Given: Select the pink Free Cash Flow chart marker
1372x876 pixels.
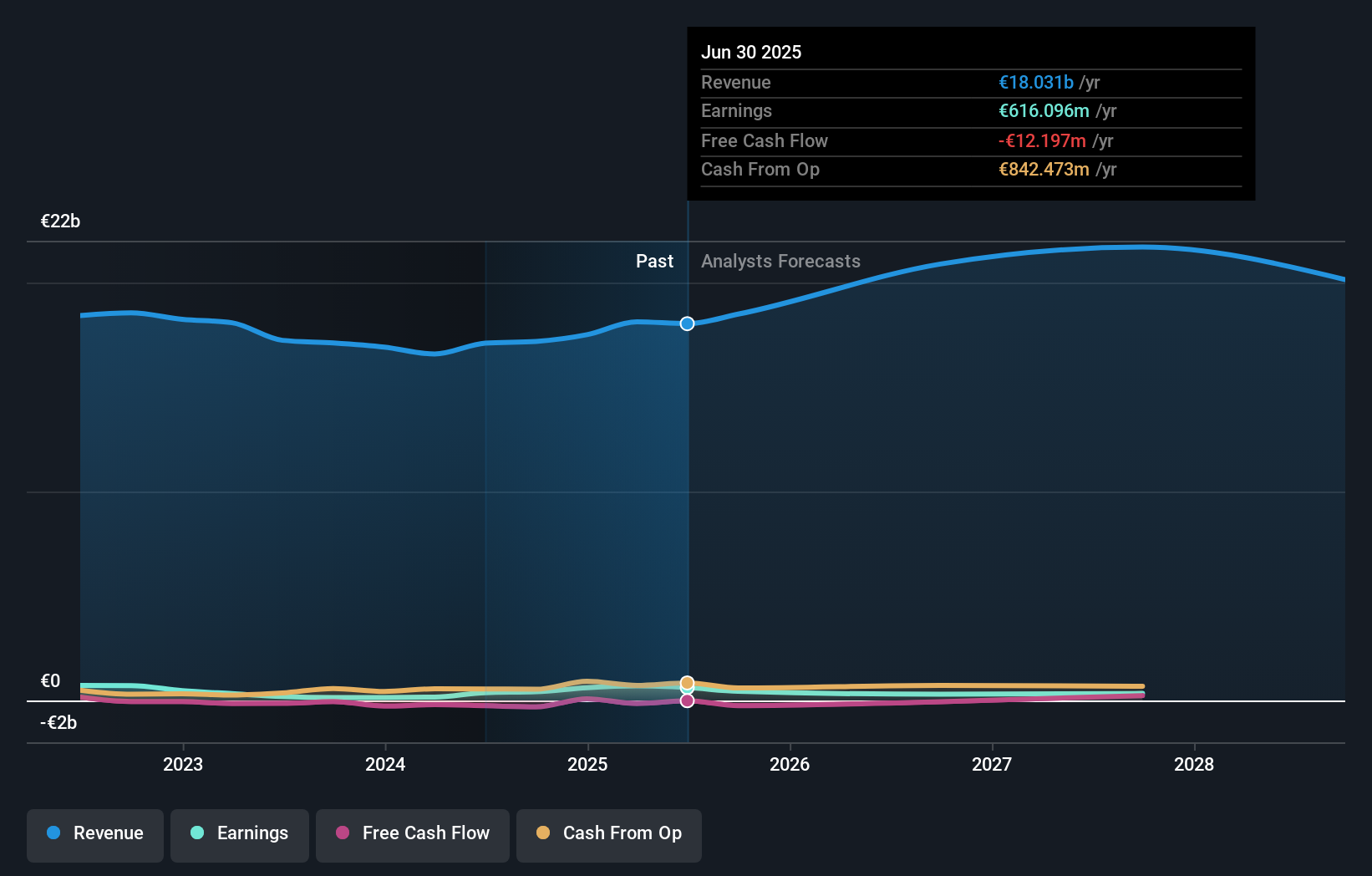Looking at the screenshot, I should pyautogui.click(x=687, y=700).
